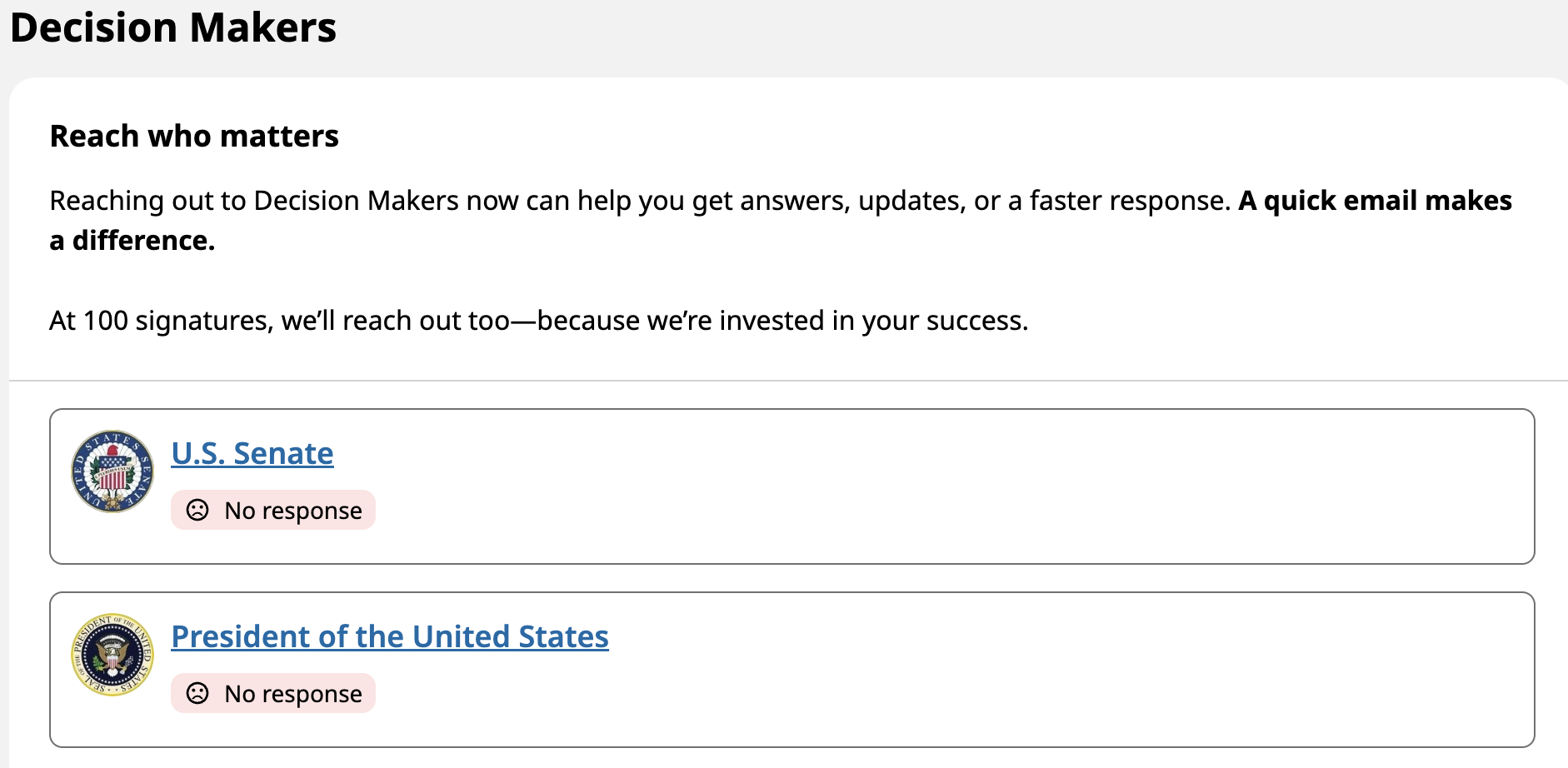Click the sad face icon under President link
This screenshot has height=768, width=1568.
click(x=197, y=693)
